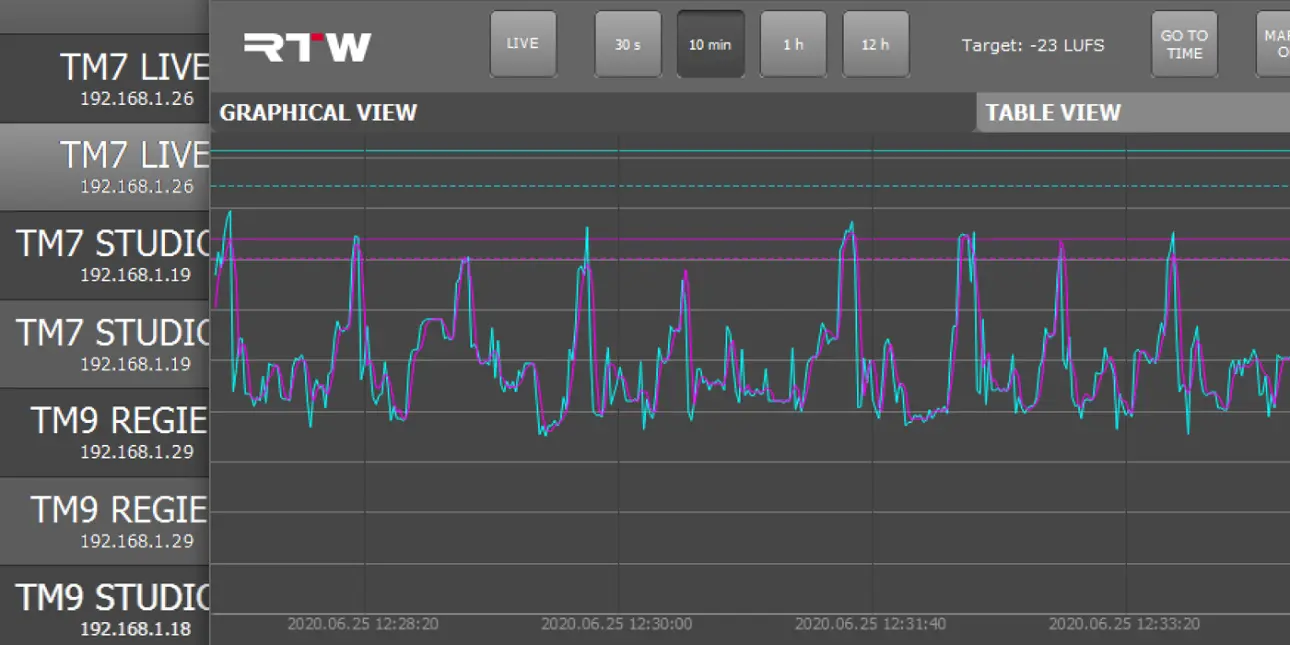Click the 12:30:00 timestamp on the time axis
This screenshot has height=645, width=1290.
pos(616,624)
